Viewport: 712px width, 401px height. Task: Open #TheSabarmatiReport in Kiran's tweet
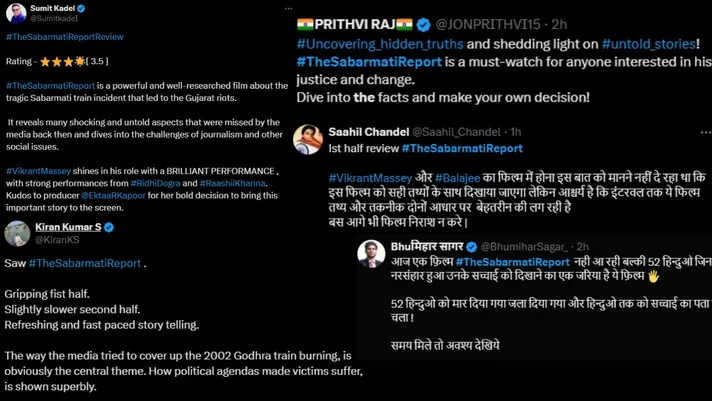pyautogui.click(x=85, y=263)
